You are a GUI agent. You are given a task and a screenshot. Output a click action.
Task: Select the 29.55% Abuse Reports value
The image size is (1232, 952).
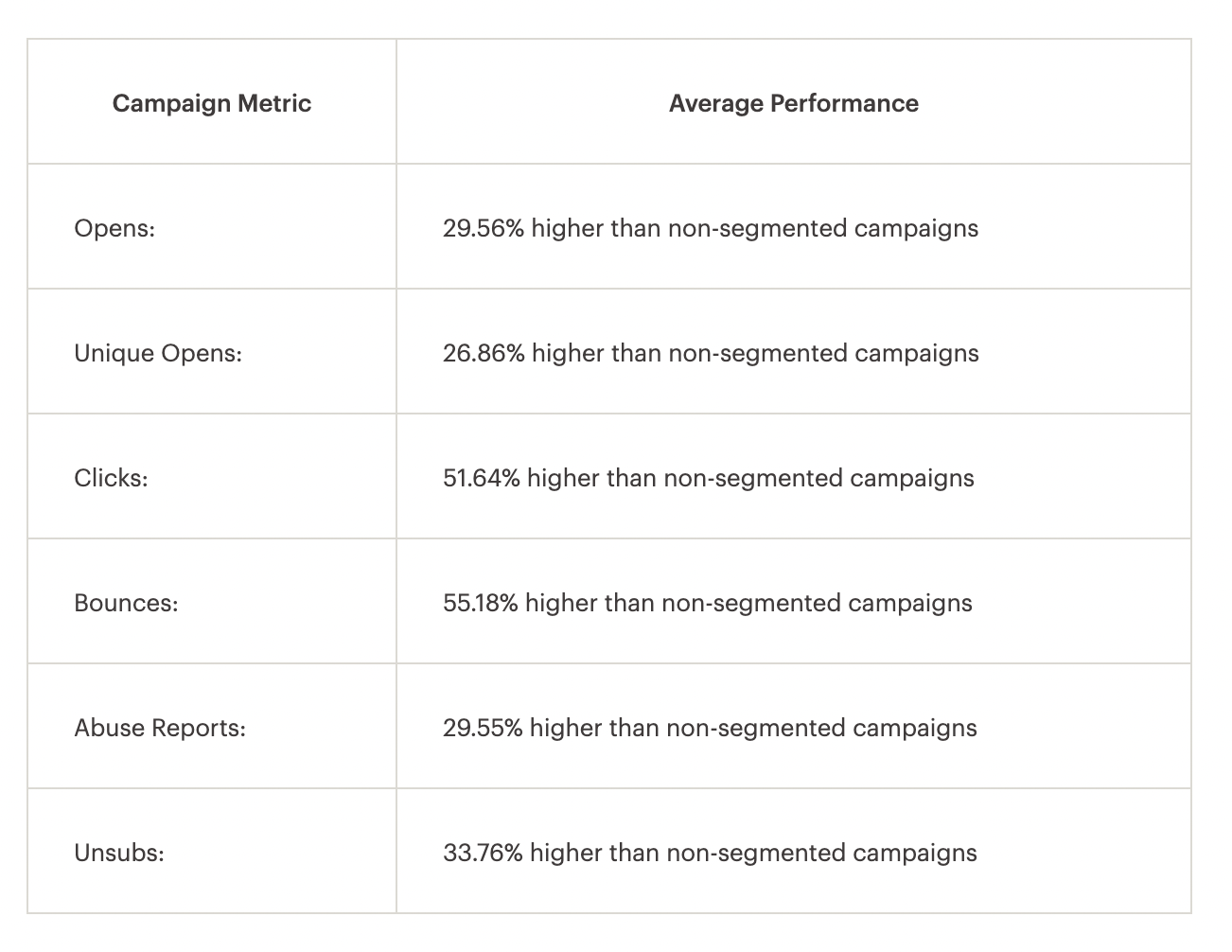click(483, 728)
